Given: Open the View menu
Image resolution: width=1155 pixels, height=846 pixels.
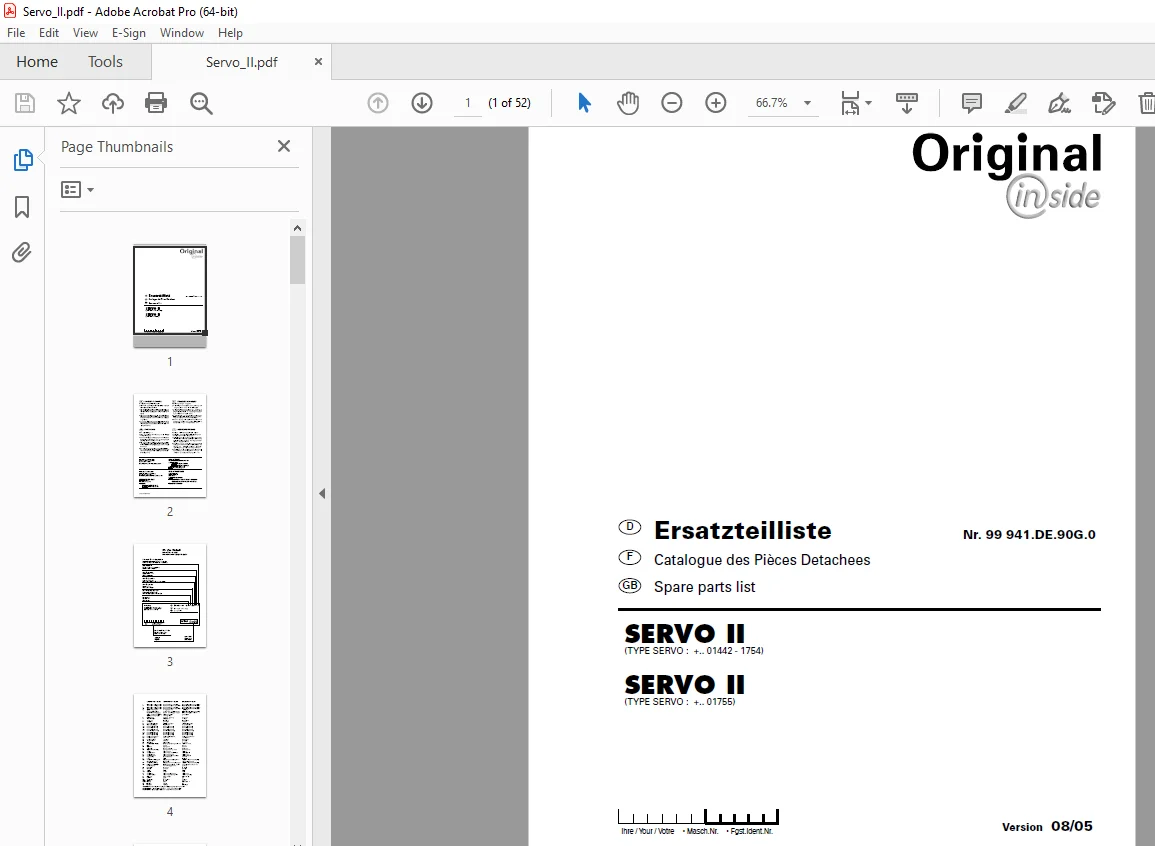Looking at the screenshot, I should [85, 33].
